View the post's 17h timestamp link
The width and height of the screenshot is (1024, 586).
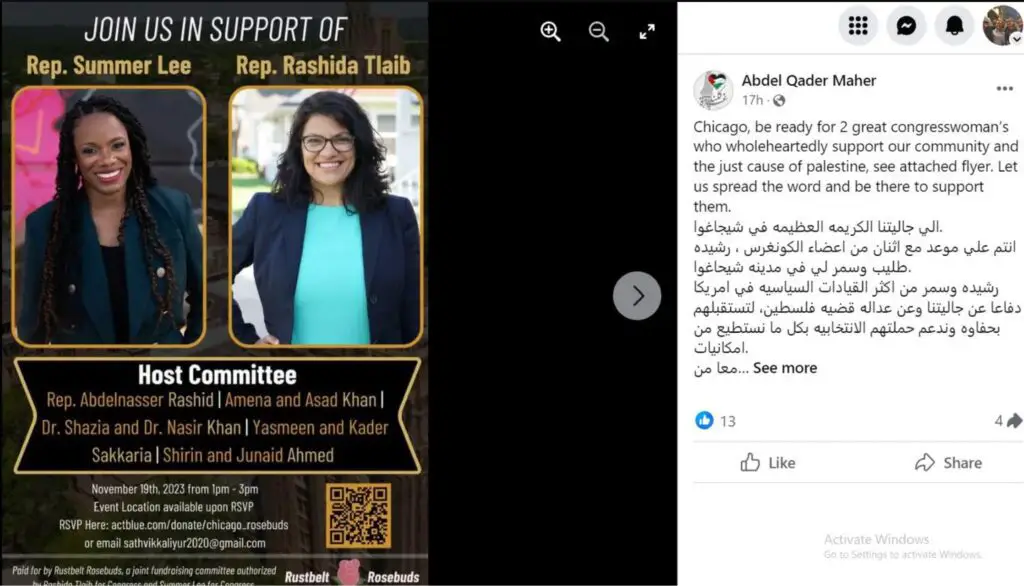(x=752, y=100)
